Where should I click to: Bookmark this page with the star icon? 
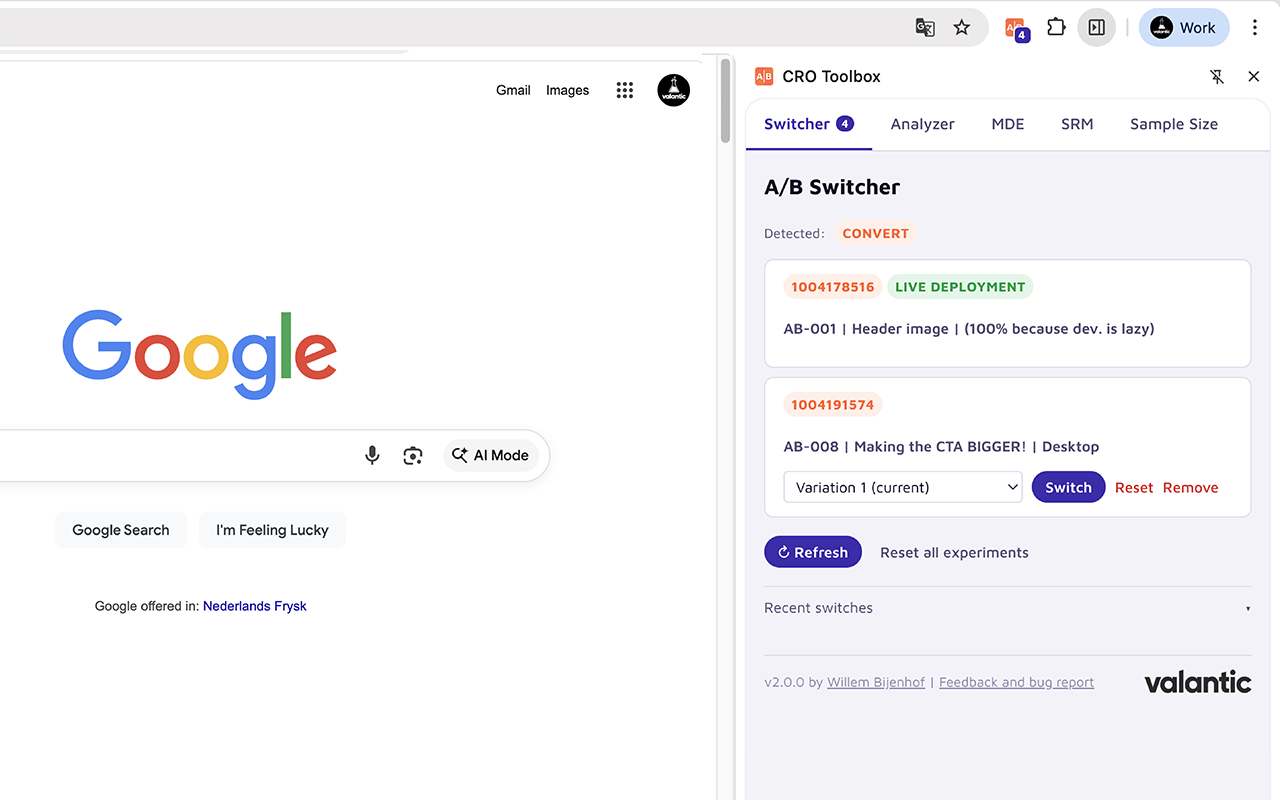tap(962, 28)
